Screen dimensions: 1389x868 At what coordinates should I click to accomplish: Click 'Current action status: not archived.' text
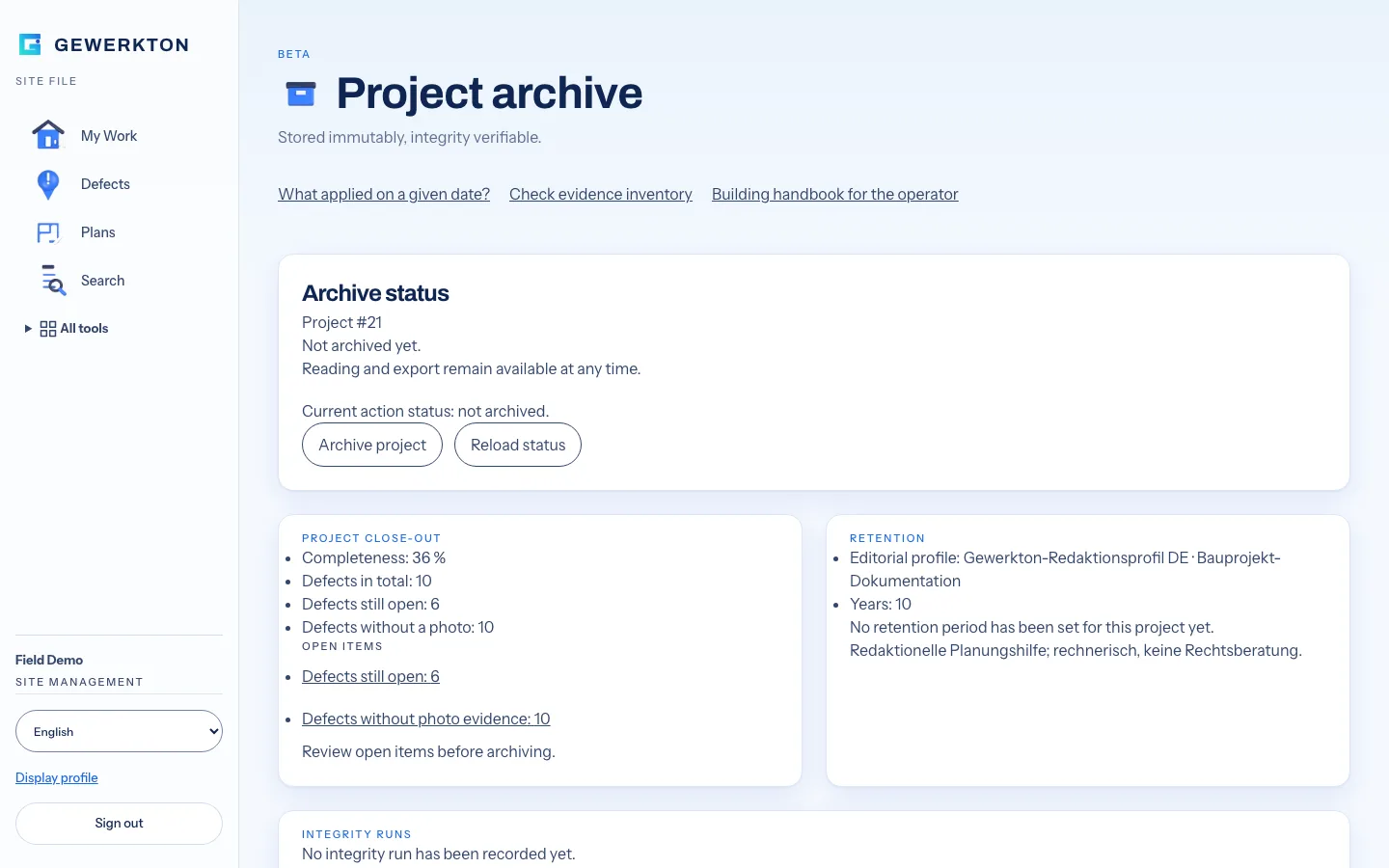pos(425,411)
